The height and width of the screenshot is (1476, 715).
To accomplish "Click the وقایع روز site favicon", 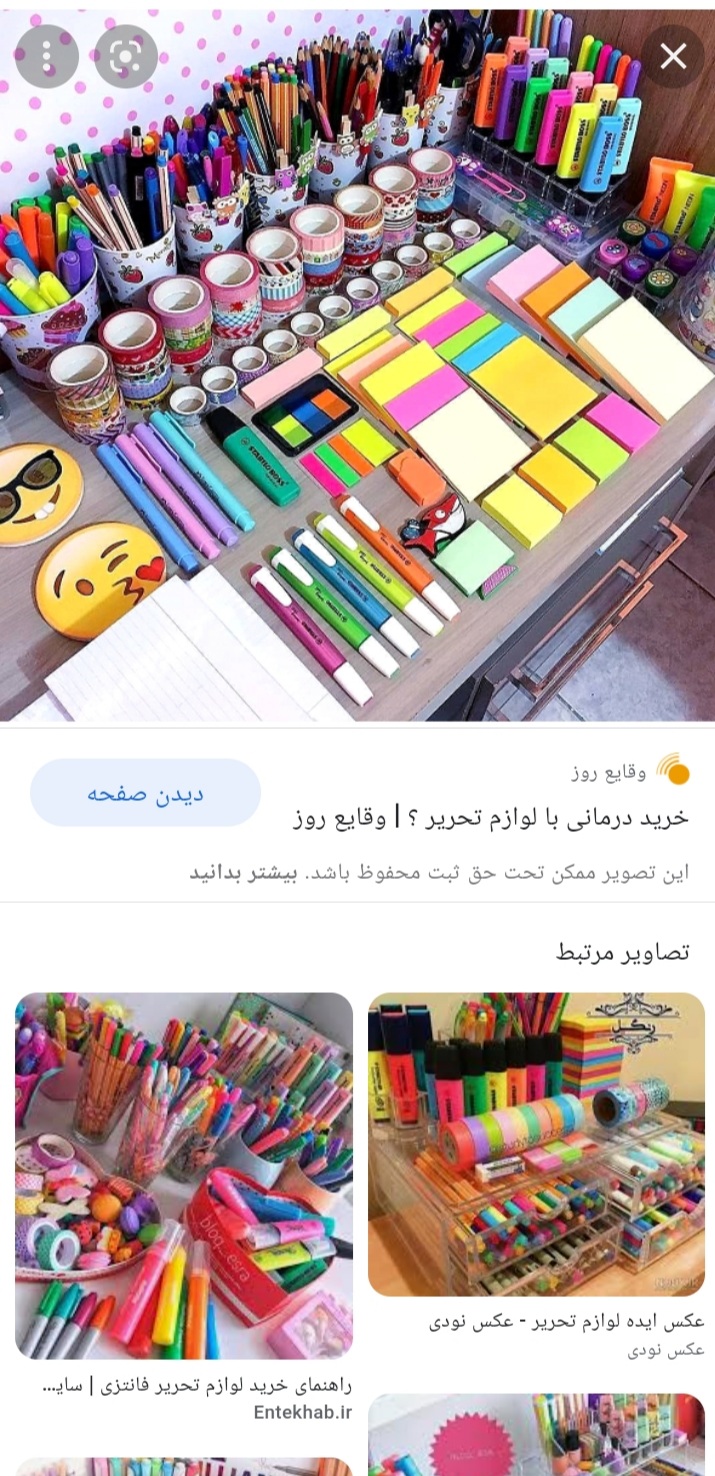I will click(675, 770).
